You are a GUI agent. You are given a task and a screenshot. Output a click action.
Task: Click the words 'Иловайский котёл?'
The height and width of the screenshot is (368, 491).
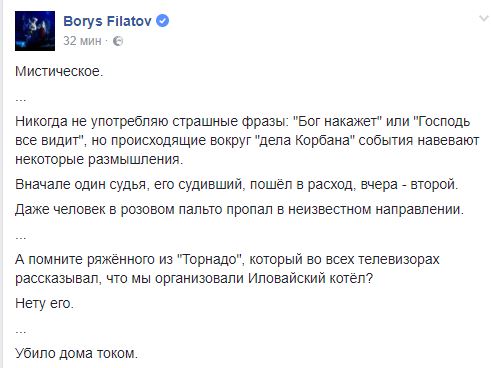(x=310, y=278)
